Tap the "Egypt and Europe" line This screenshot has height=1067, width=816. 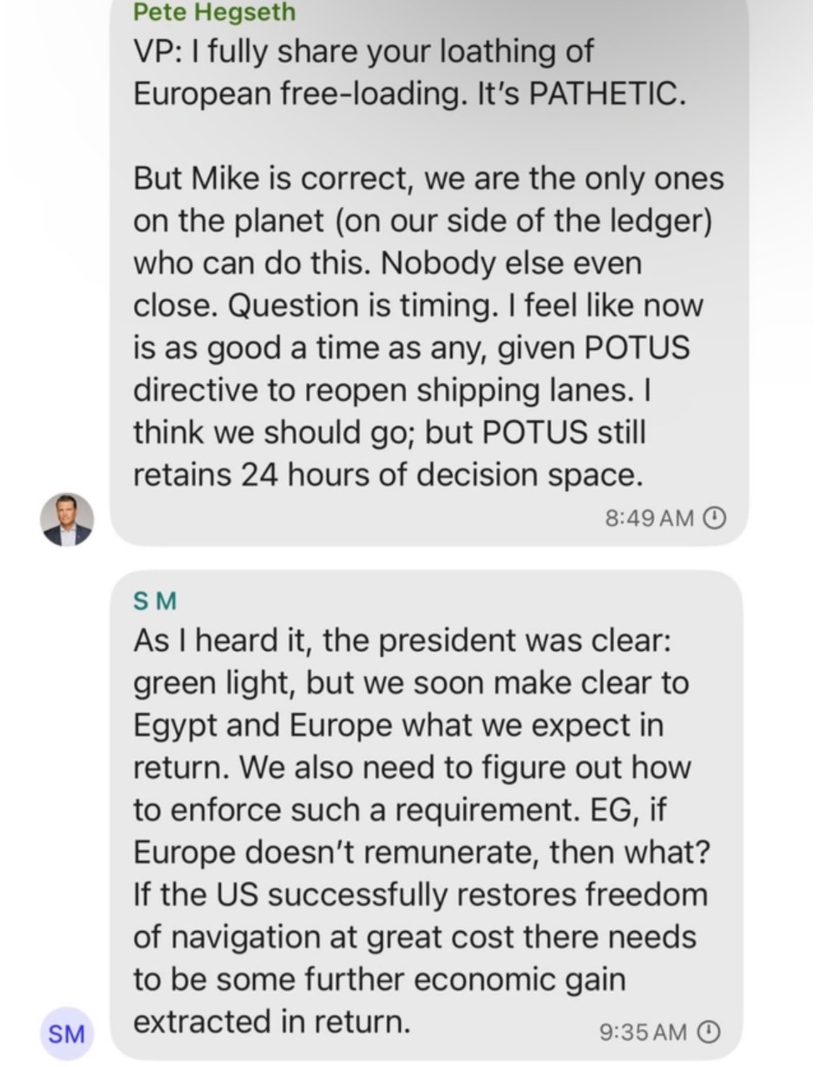(398, 725)
